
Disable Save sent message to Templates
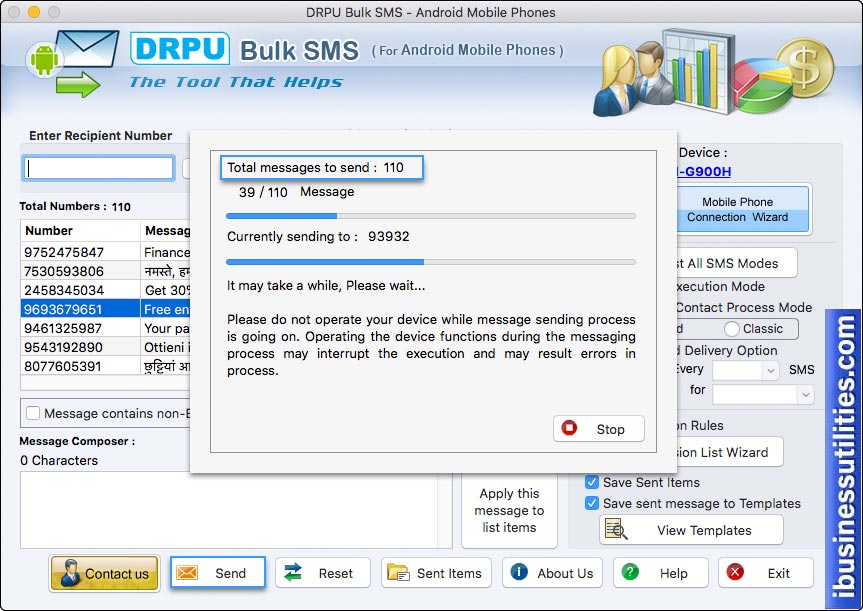592,503
